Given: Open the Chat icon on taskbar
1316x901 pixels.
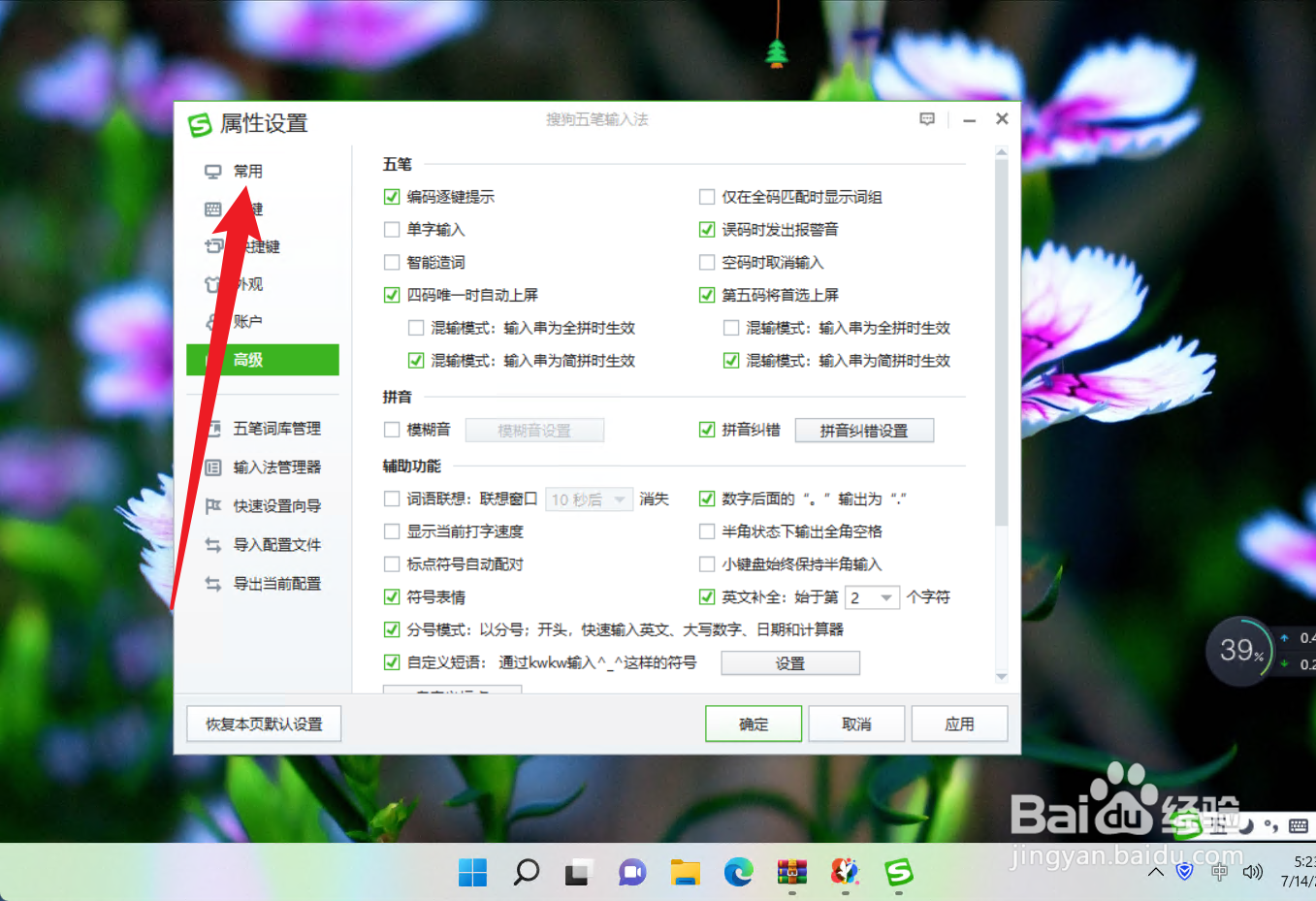Looking at the screenshot, I should point(632,872).
